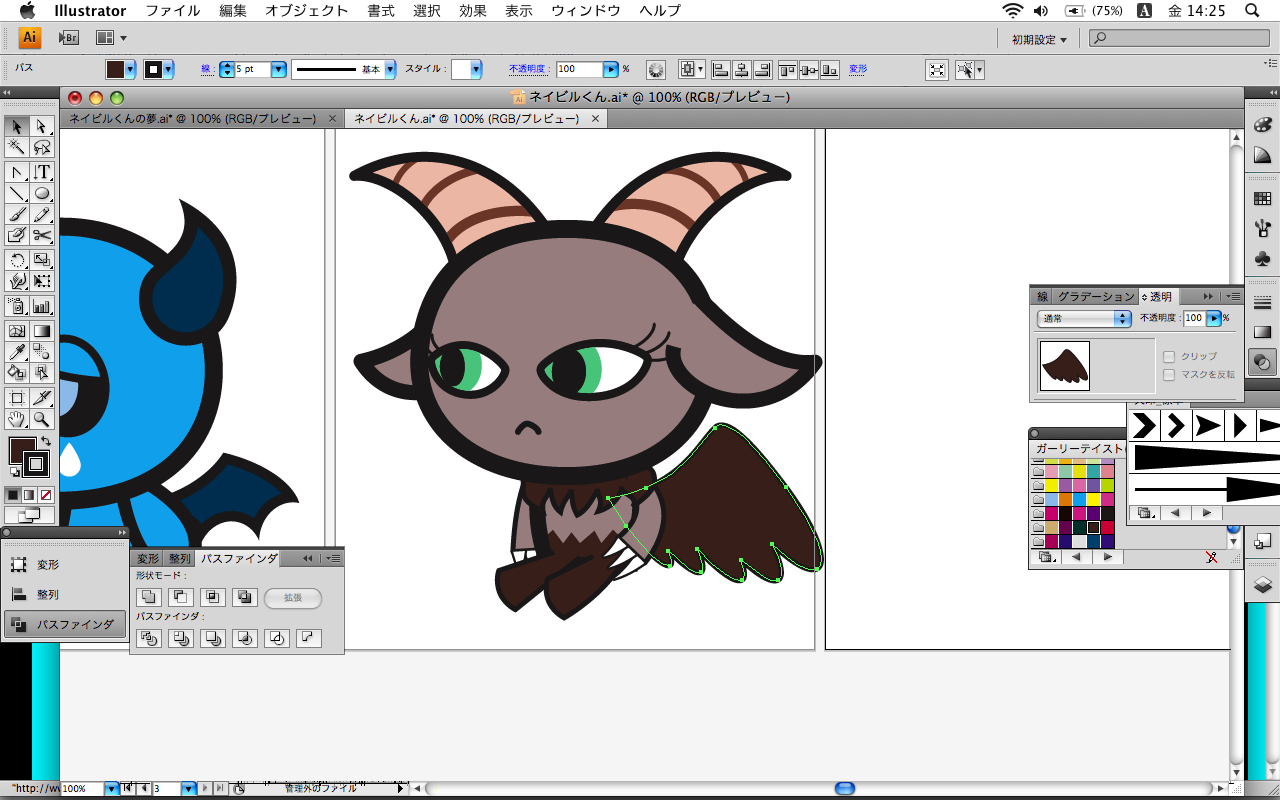Expand the stroke weight dropdown
The width and height of the screenshot is (1280, 800).
[x=278, y=70]
